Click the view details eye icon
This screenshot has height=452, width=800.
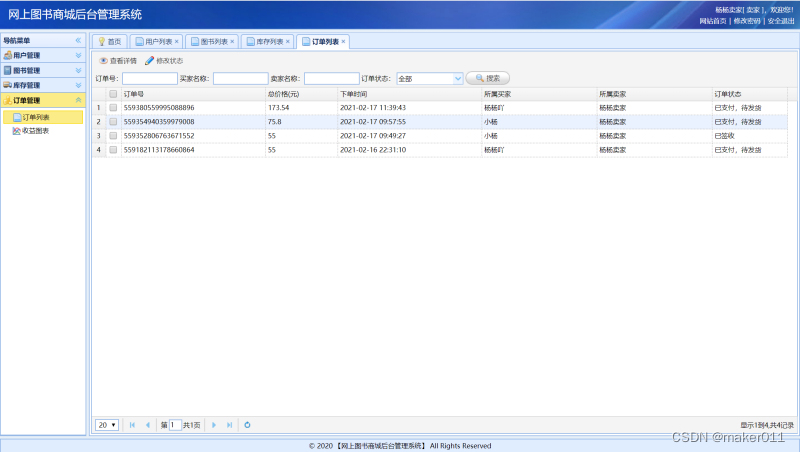pyautogui.click(x=103, y=61)
